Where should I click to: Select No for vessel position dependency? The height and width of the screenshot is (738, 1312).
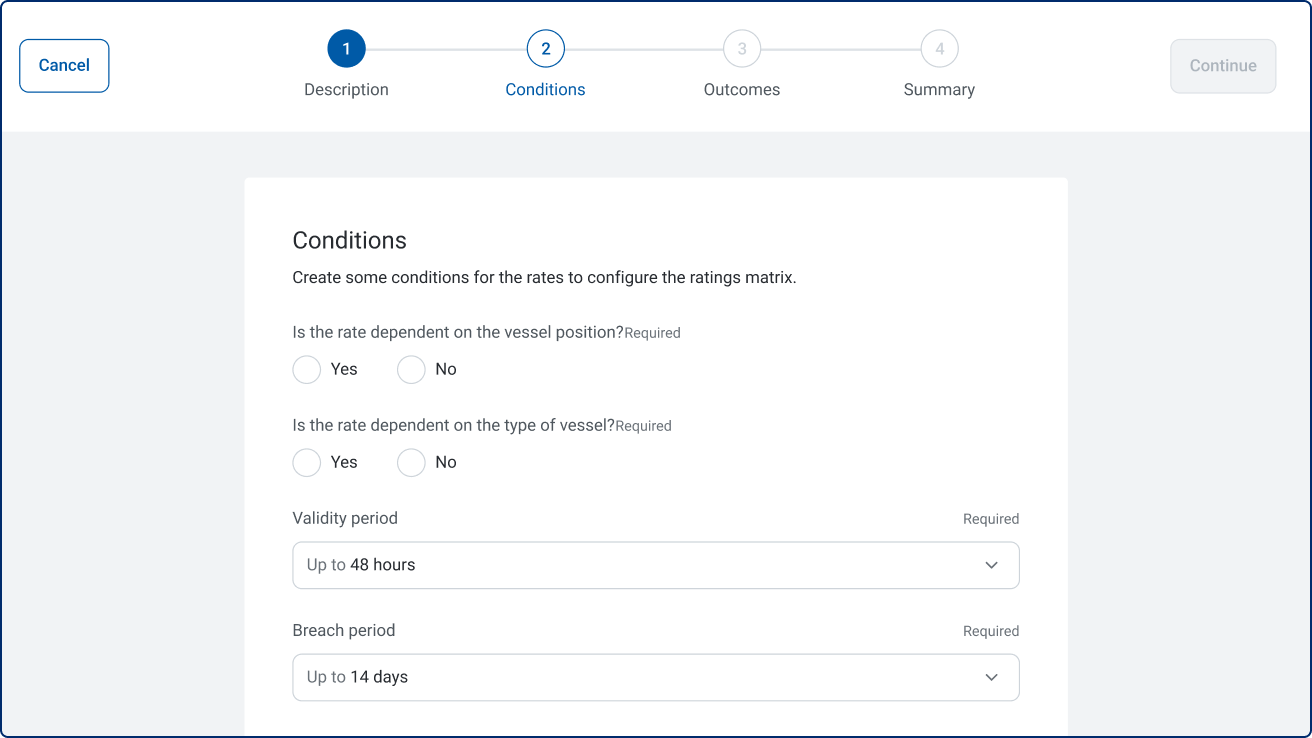[411, 370]
